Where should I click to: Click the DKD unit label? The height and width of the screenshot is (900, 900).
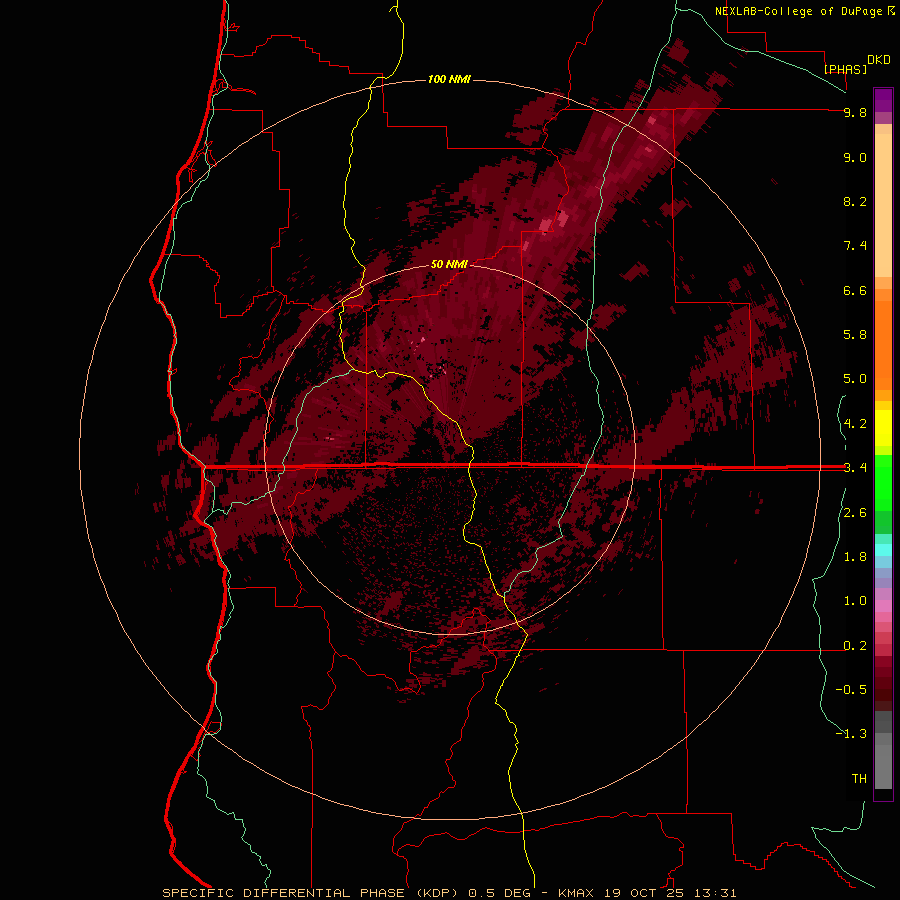coord(878,60)
